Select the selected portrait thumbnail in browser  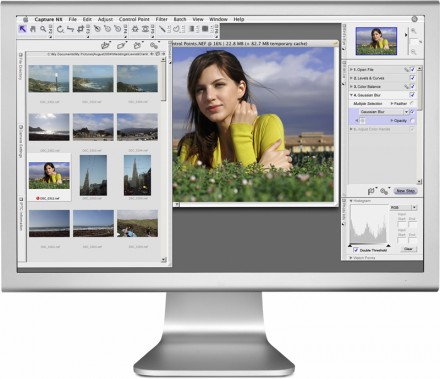click(x=49, y=175)
